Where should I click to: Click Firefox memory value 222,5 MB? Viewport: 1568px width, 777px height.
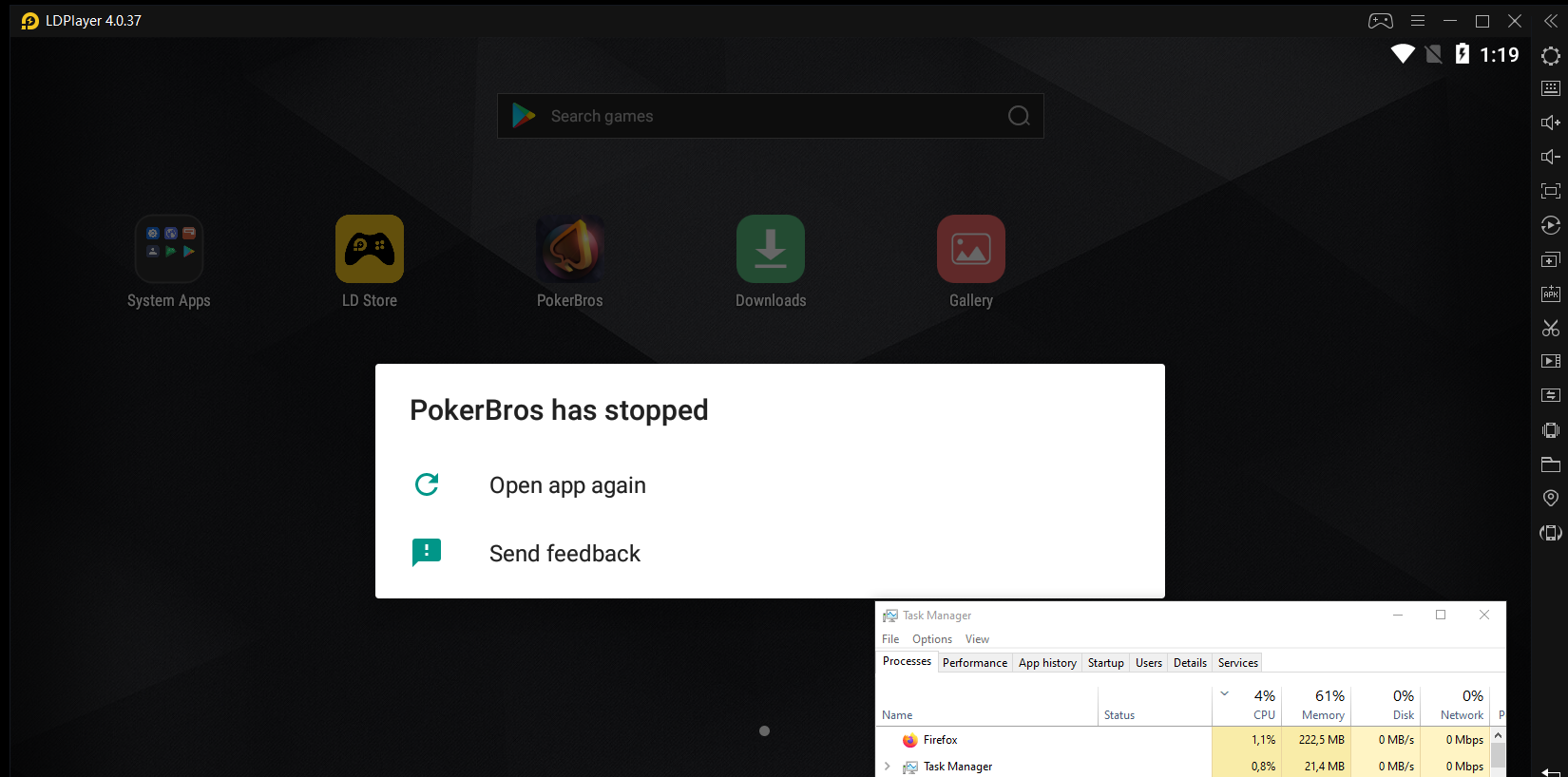[1321, 740]
